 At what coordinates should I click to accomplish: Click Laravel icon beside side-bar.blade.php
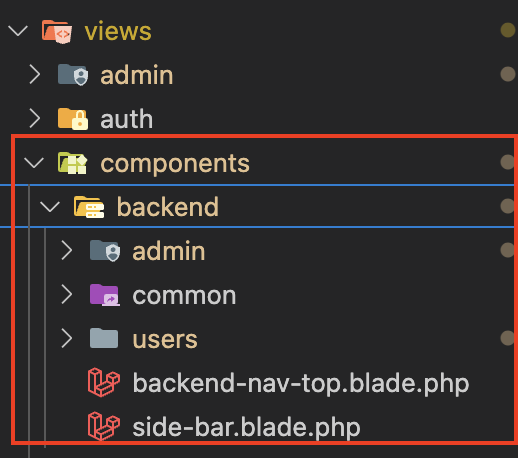(x=104, y=426)
